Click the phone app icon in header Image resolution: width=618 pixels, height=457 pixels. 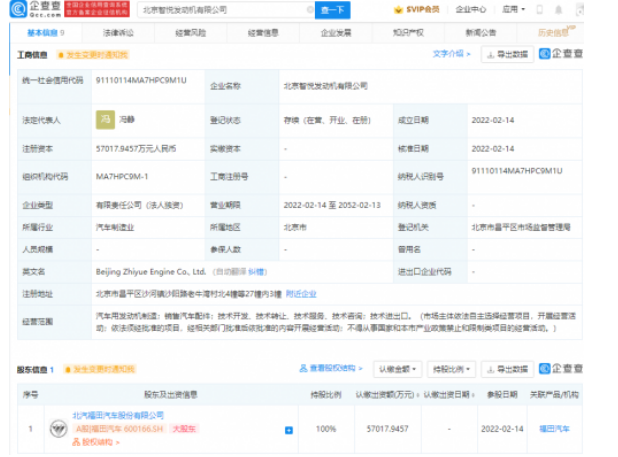coord(540,9)
